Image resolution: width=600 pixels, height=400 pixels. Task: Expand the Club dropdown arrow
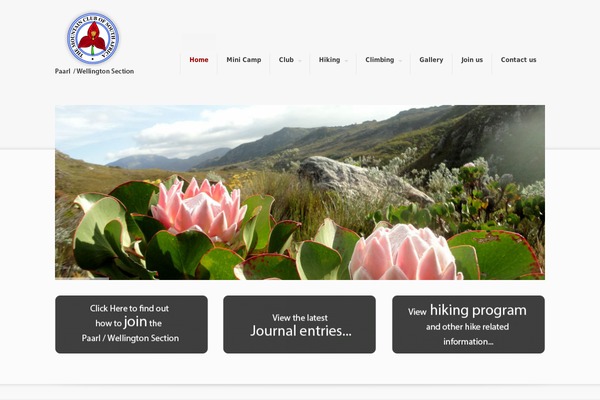[300, 61]
